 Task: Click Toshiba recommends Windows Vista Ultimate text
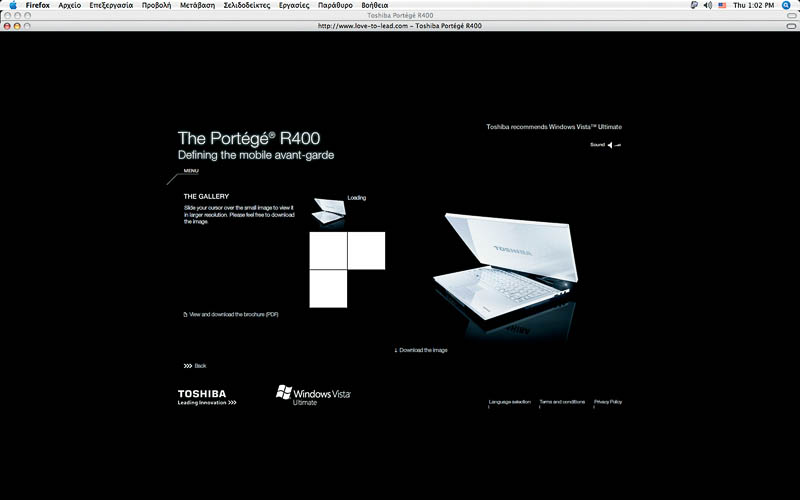pyautogui.click(x=554, y=127)
